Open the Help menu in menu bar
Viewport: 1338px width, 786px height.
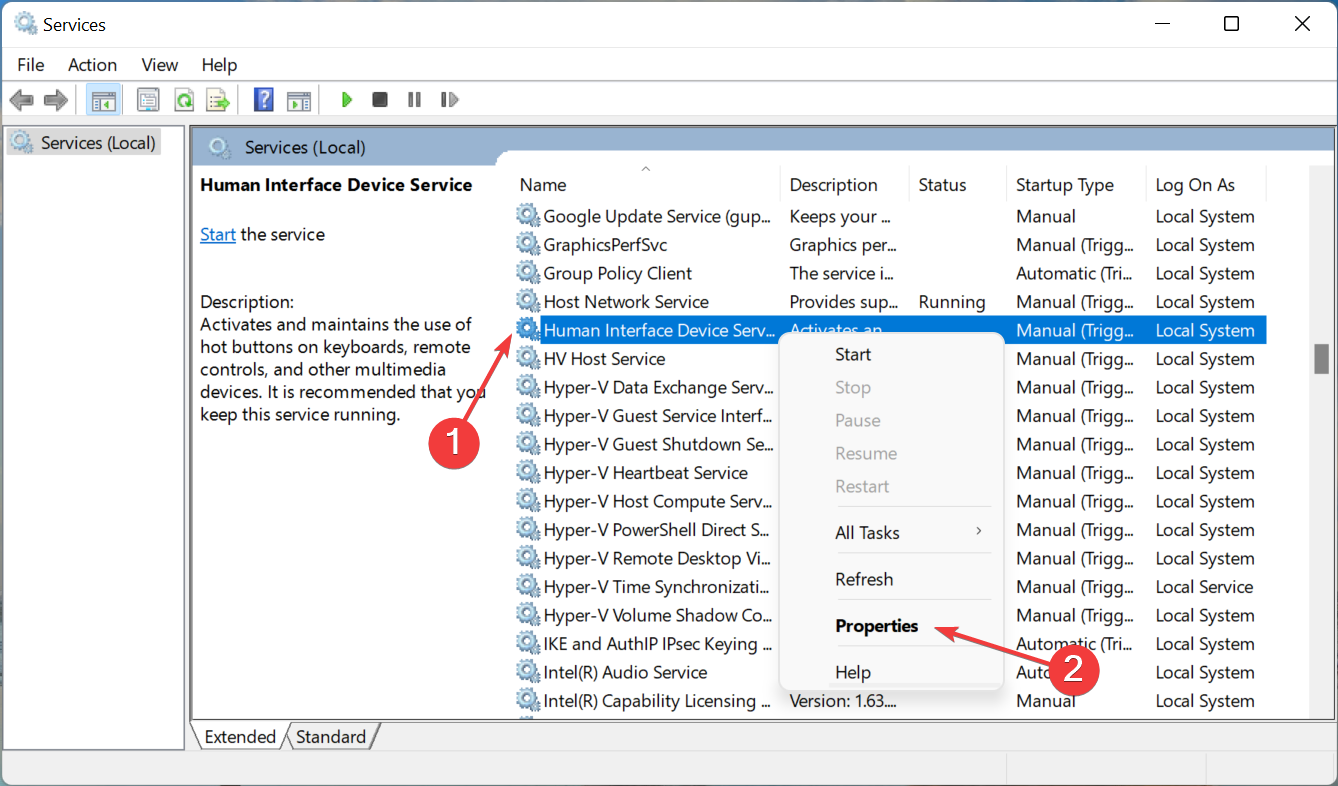219,64
